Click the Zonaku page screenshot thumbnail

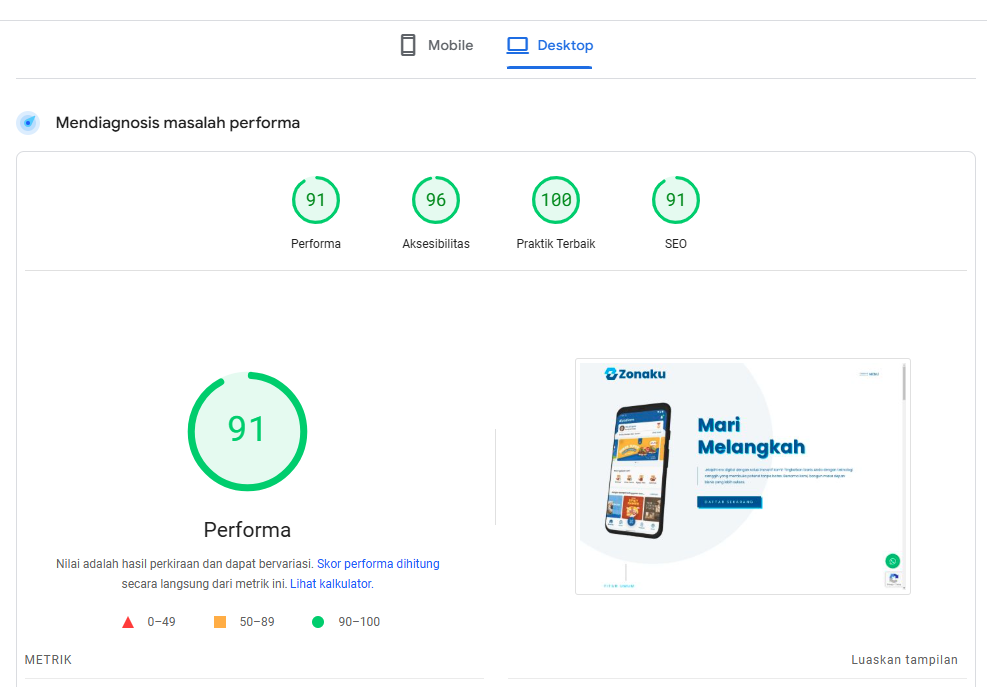743,477
